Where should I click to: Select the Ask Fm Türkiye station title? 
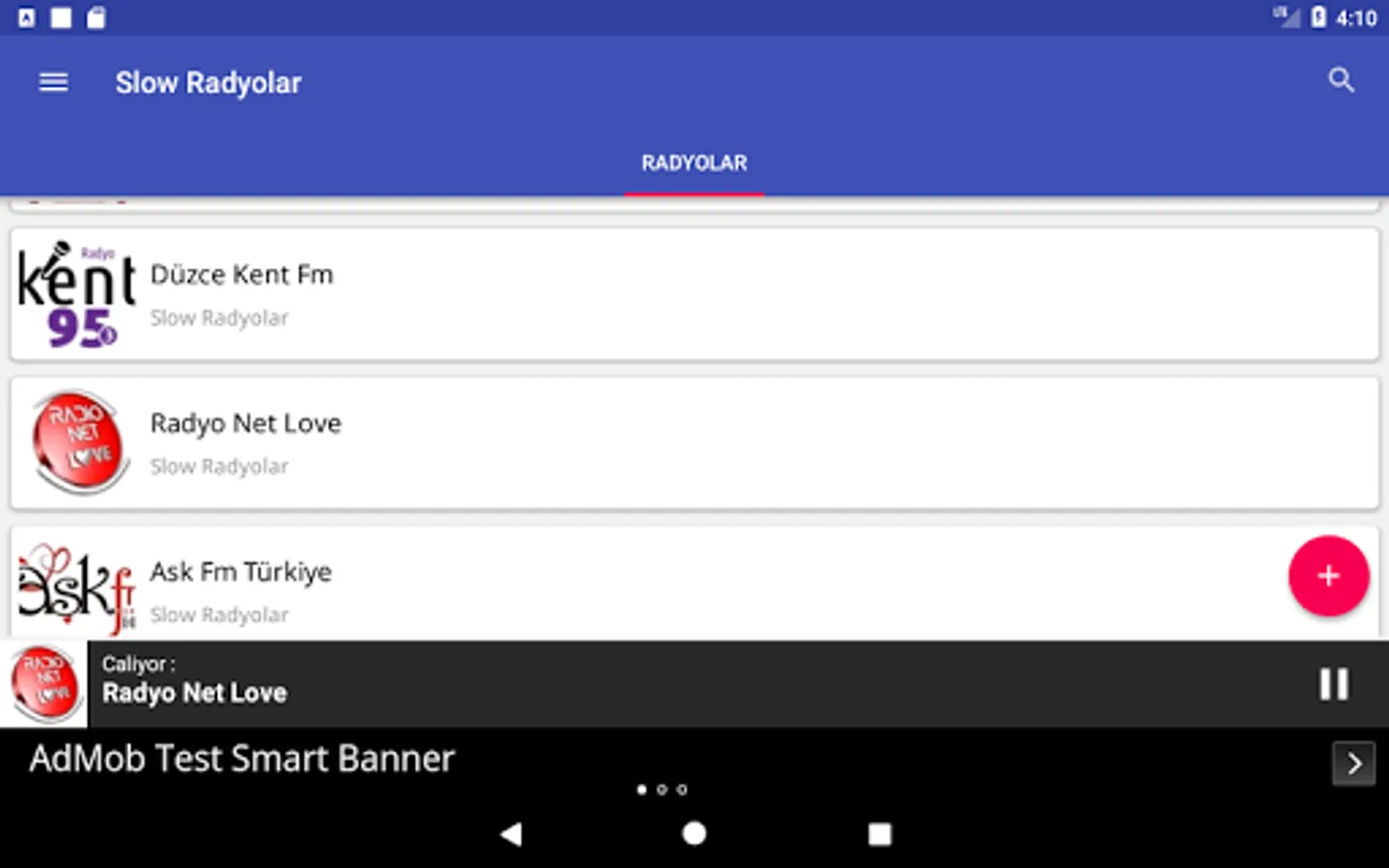click(241, 572)
